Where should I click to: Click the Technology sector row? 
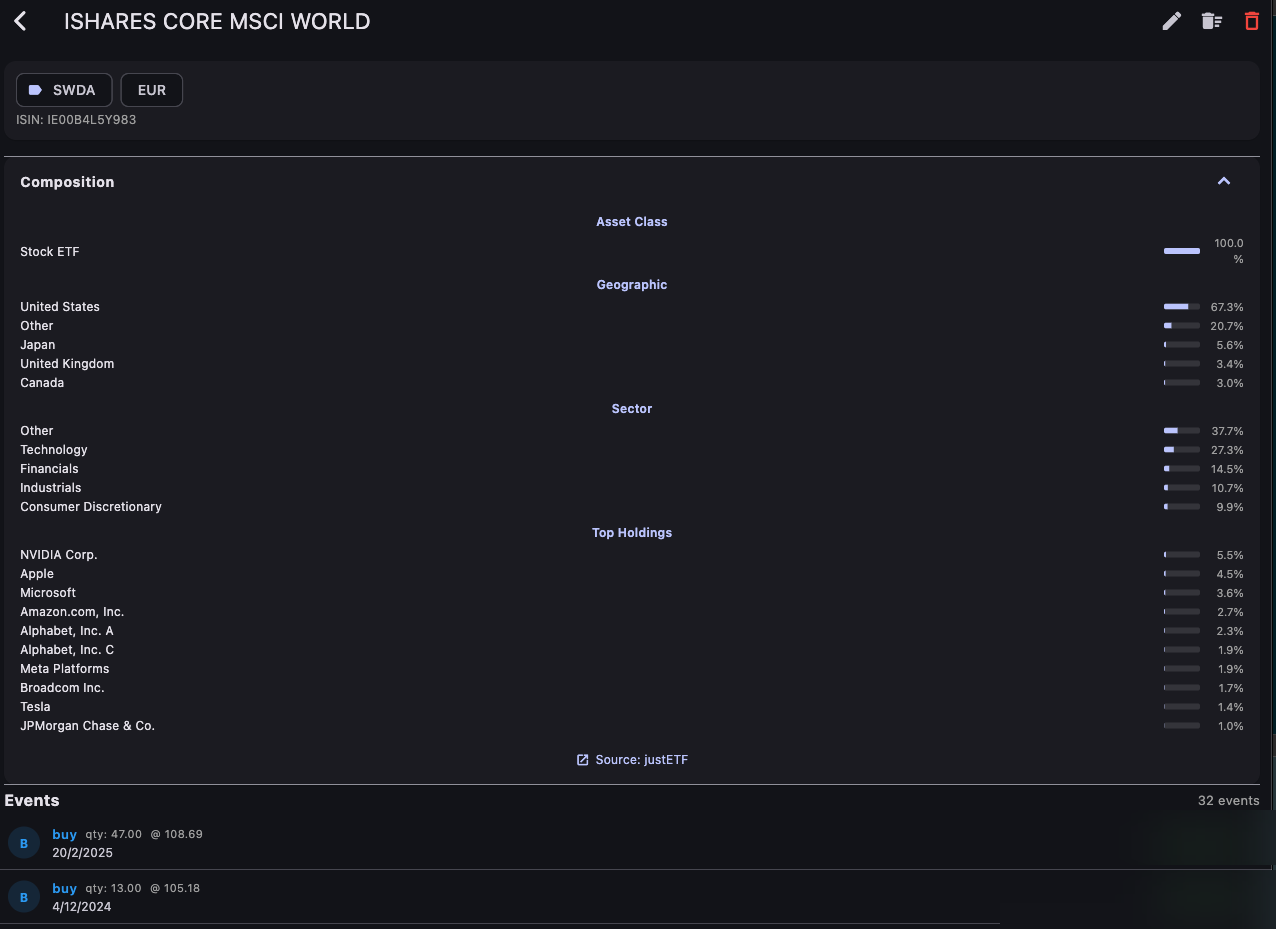click(x=54, y=450)
